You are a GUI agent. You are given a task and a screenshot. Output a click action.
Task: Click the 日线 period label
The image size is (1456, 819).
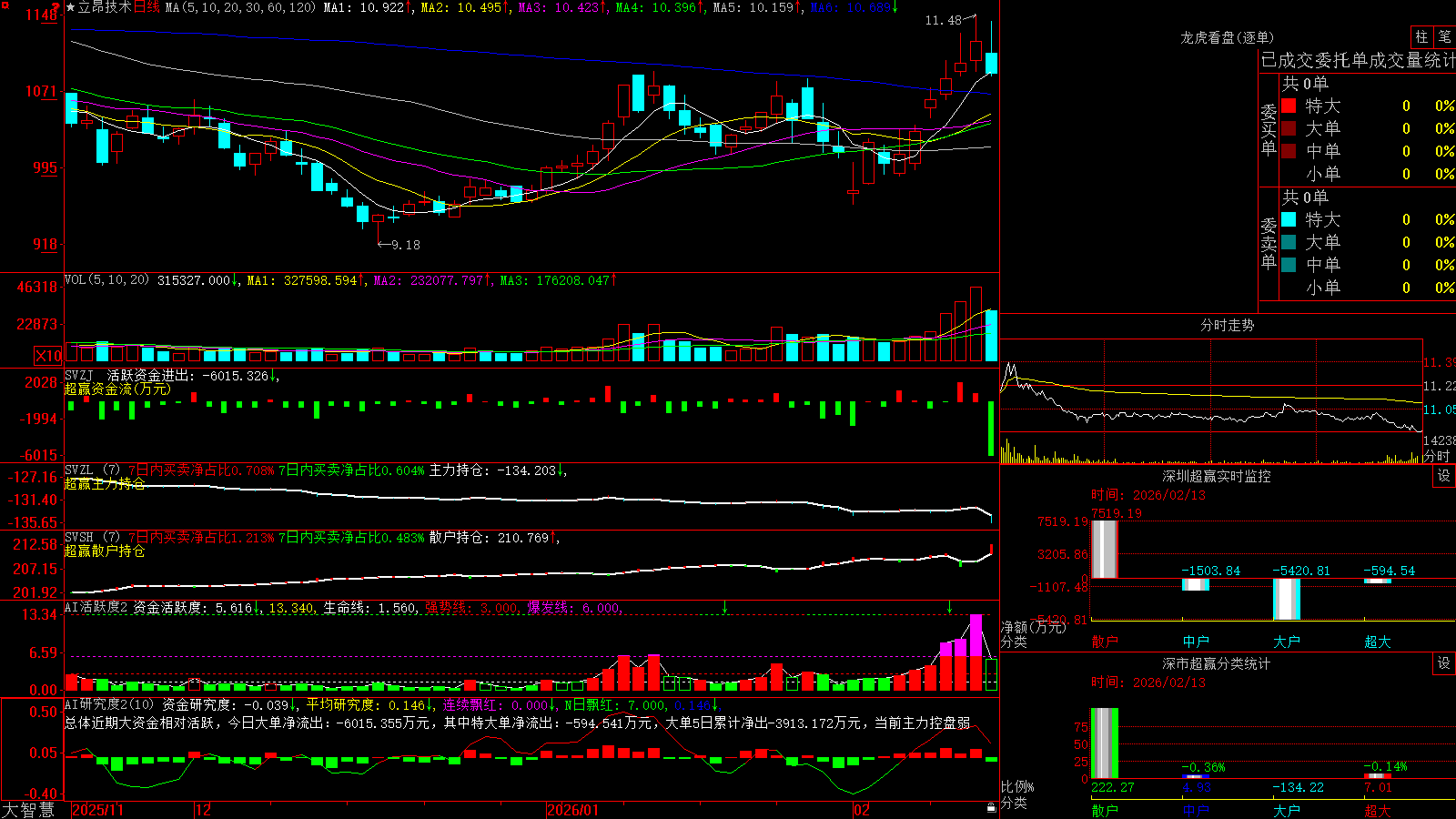(x=147, y=7)
